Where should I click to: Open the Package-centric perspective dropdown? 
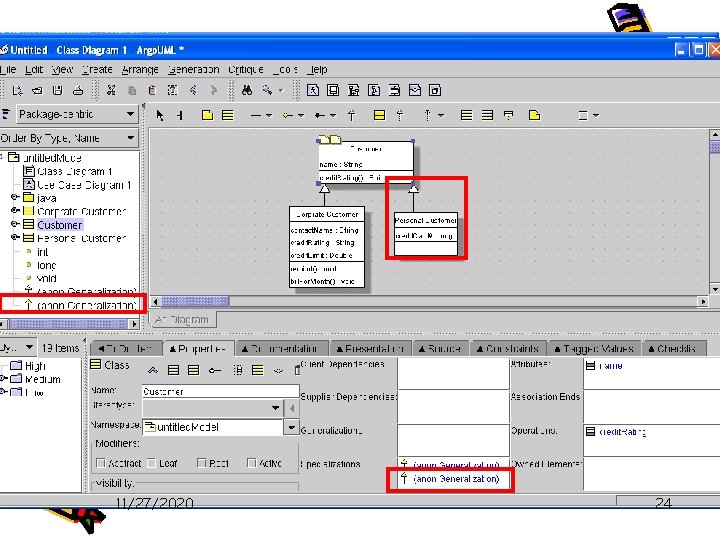(x=130, y=114)
